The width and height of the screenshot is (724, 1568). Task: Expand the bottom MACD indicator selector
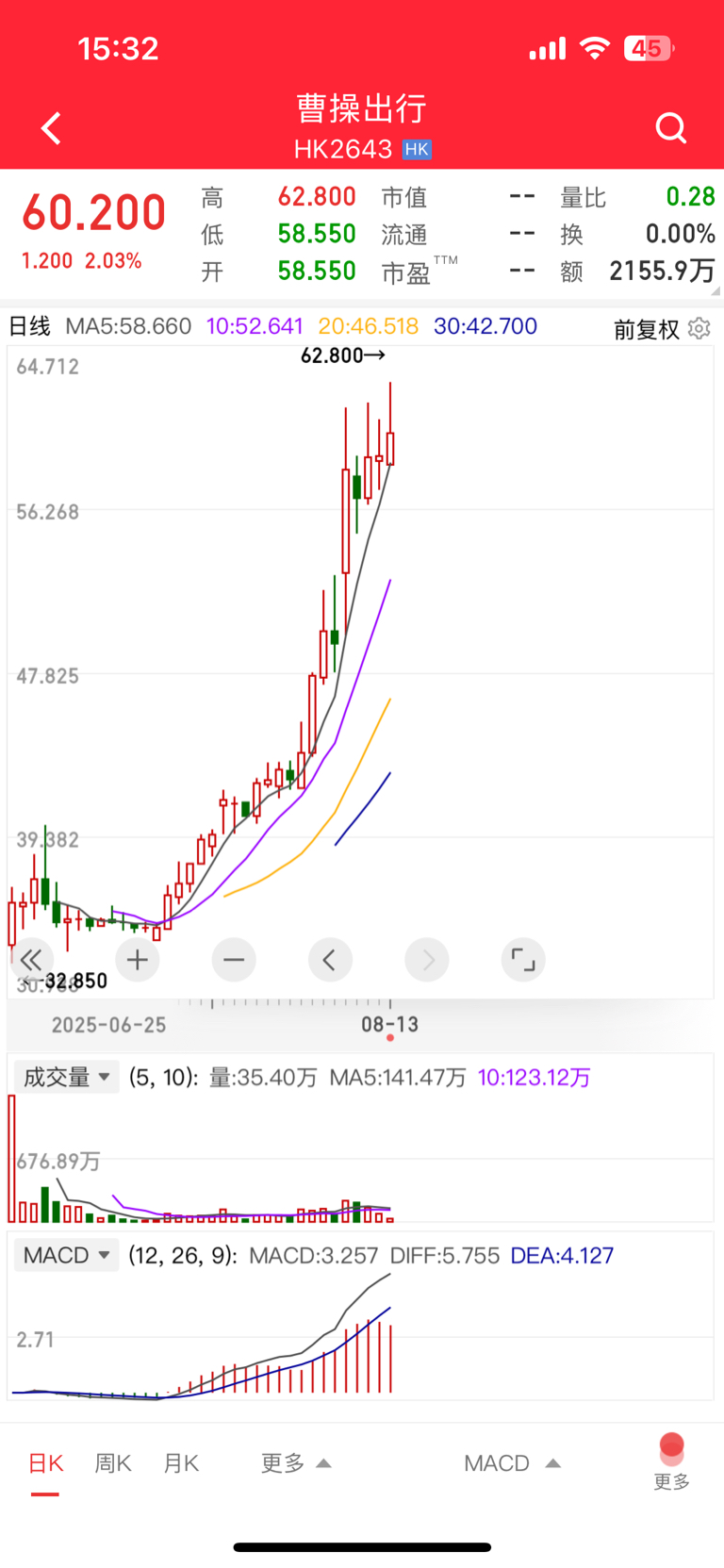512,1463
